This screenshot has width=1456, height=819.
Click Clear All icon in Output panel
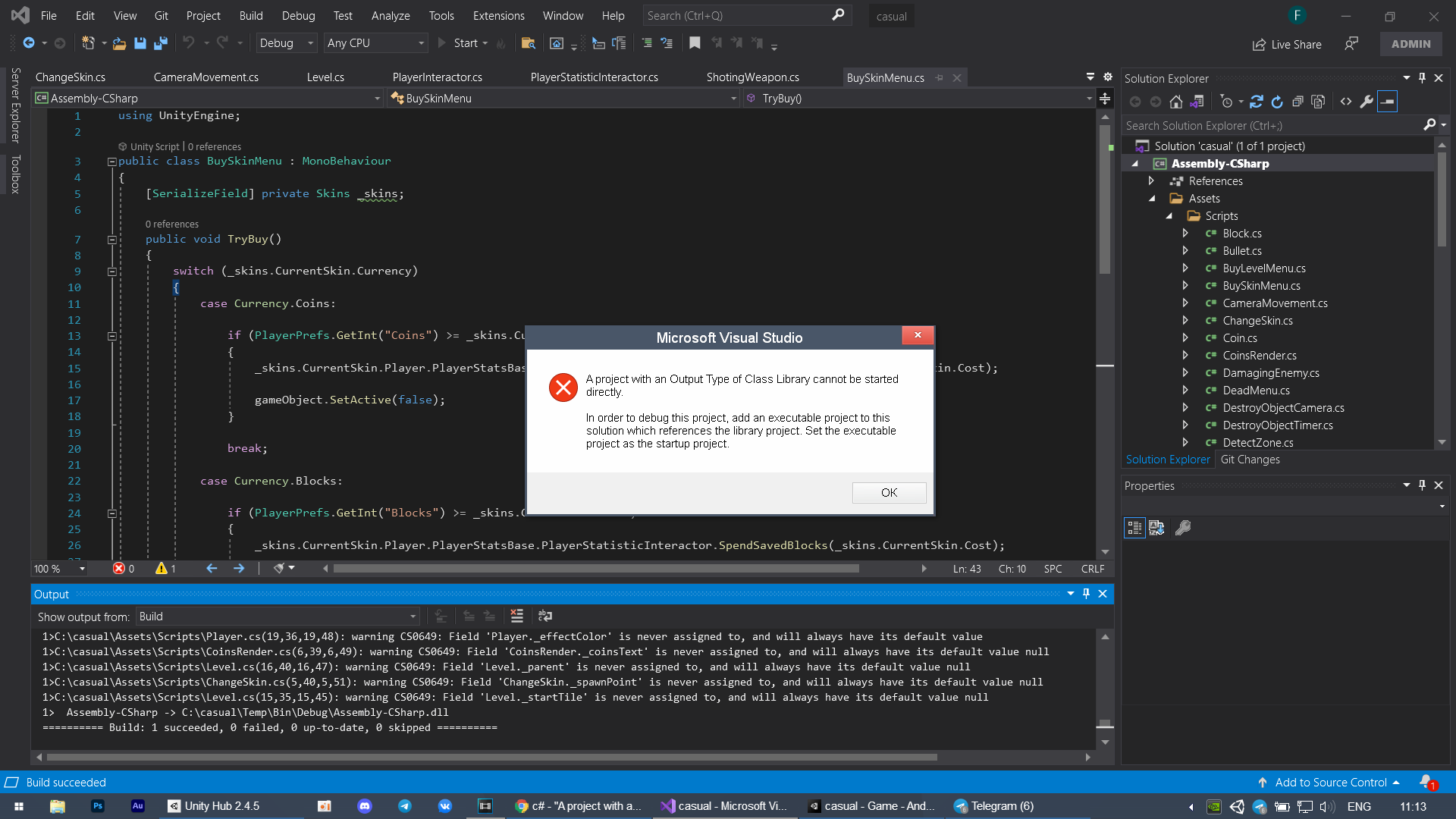(516, 616)
